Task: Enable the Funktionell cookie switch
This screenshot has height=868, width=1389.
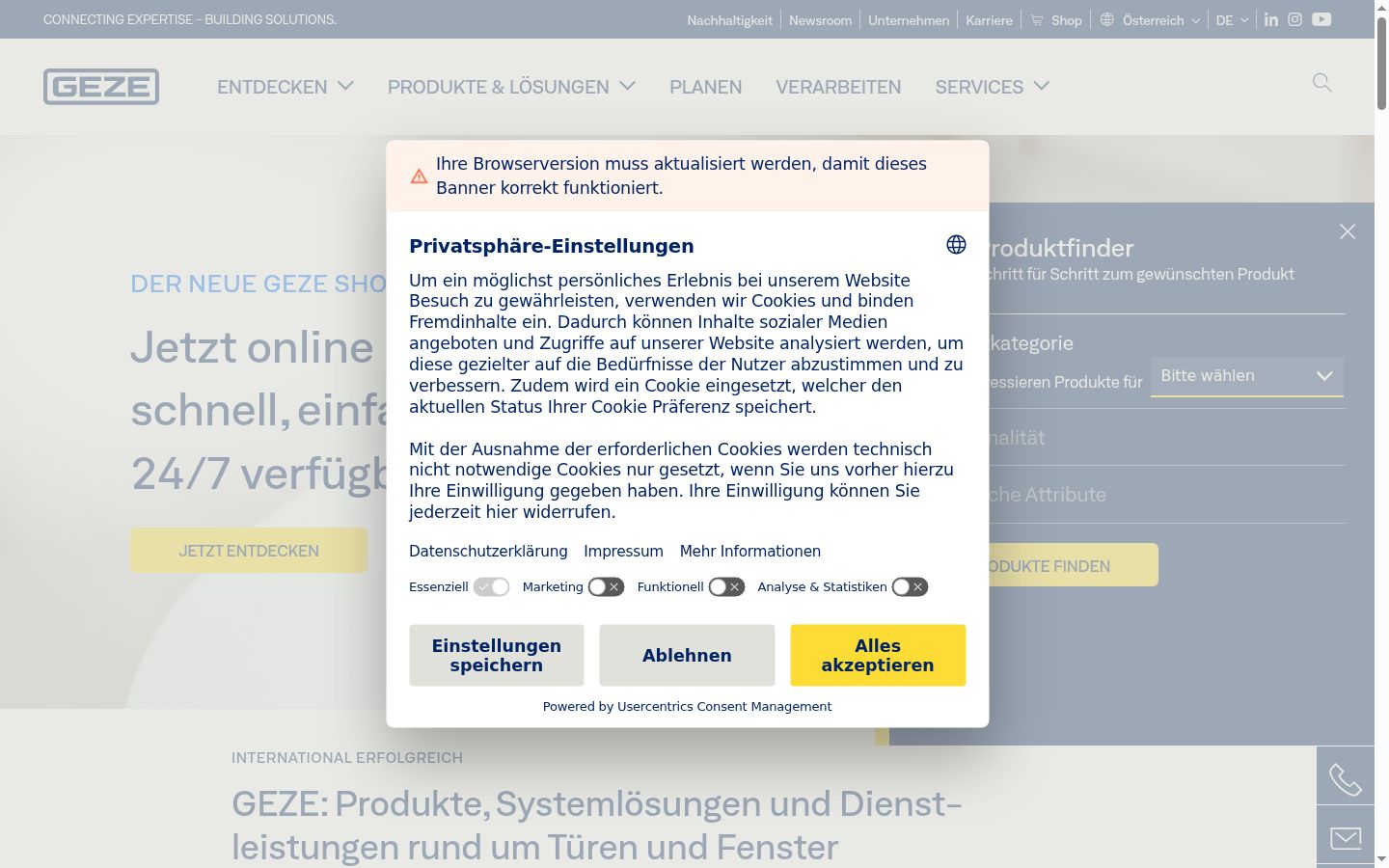Action: (727, 587)
